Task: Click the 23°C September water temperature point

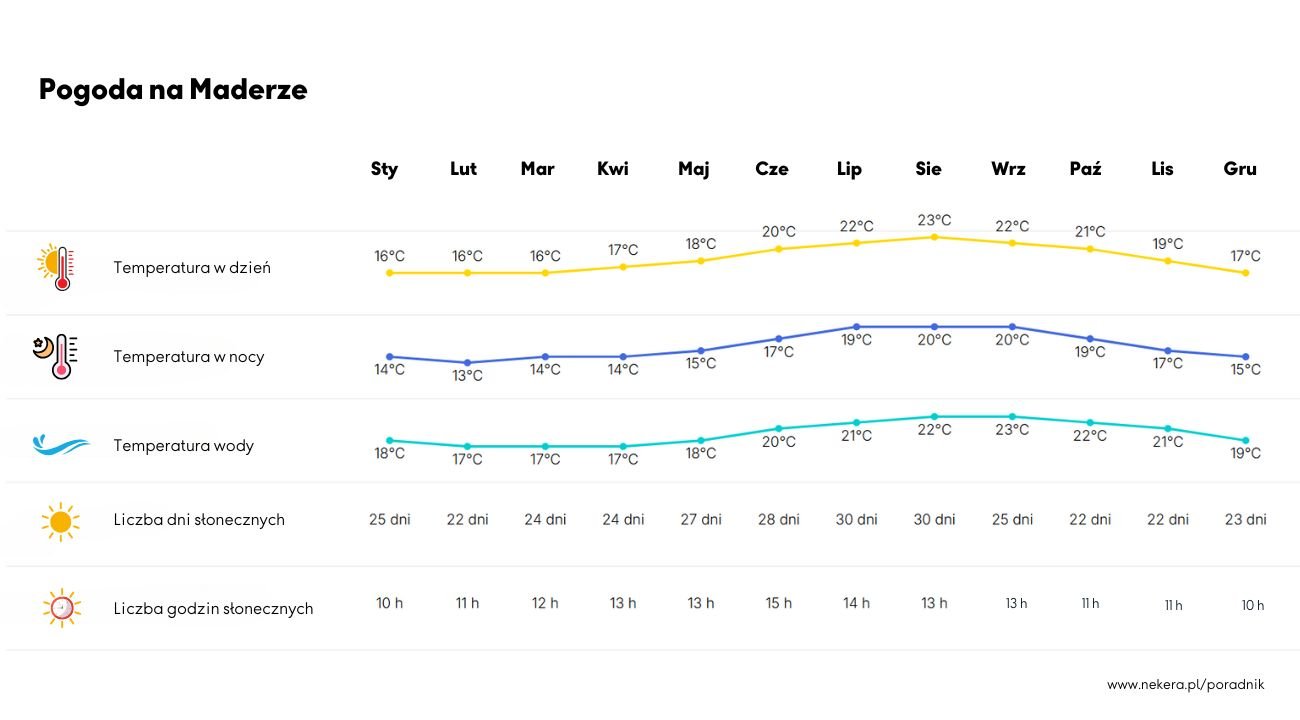Action: click(x=1012, y=417)
